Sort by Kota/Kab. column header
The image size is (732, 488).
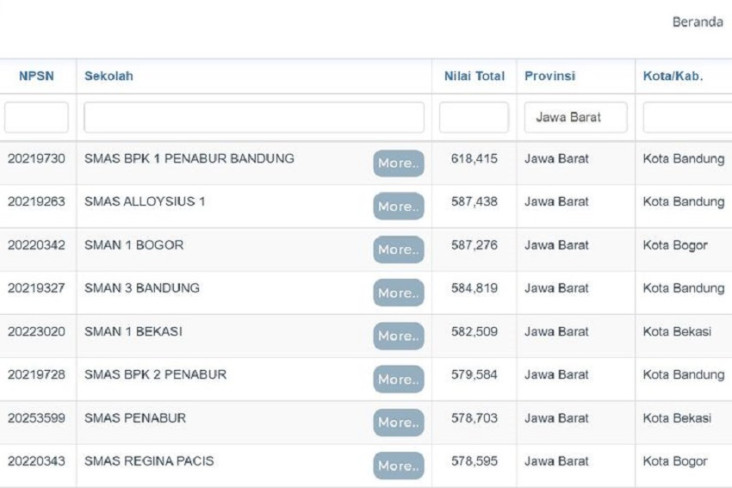point(673,76)
